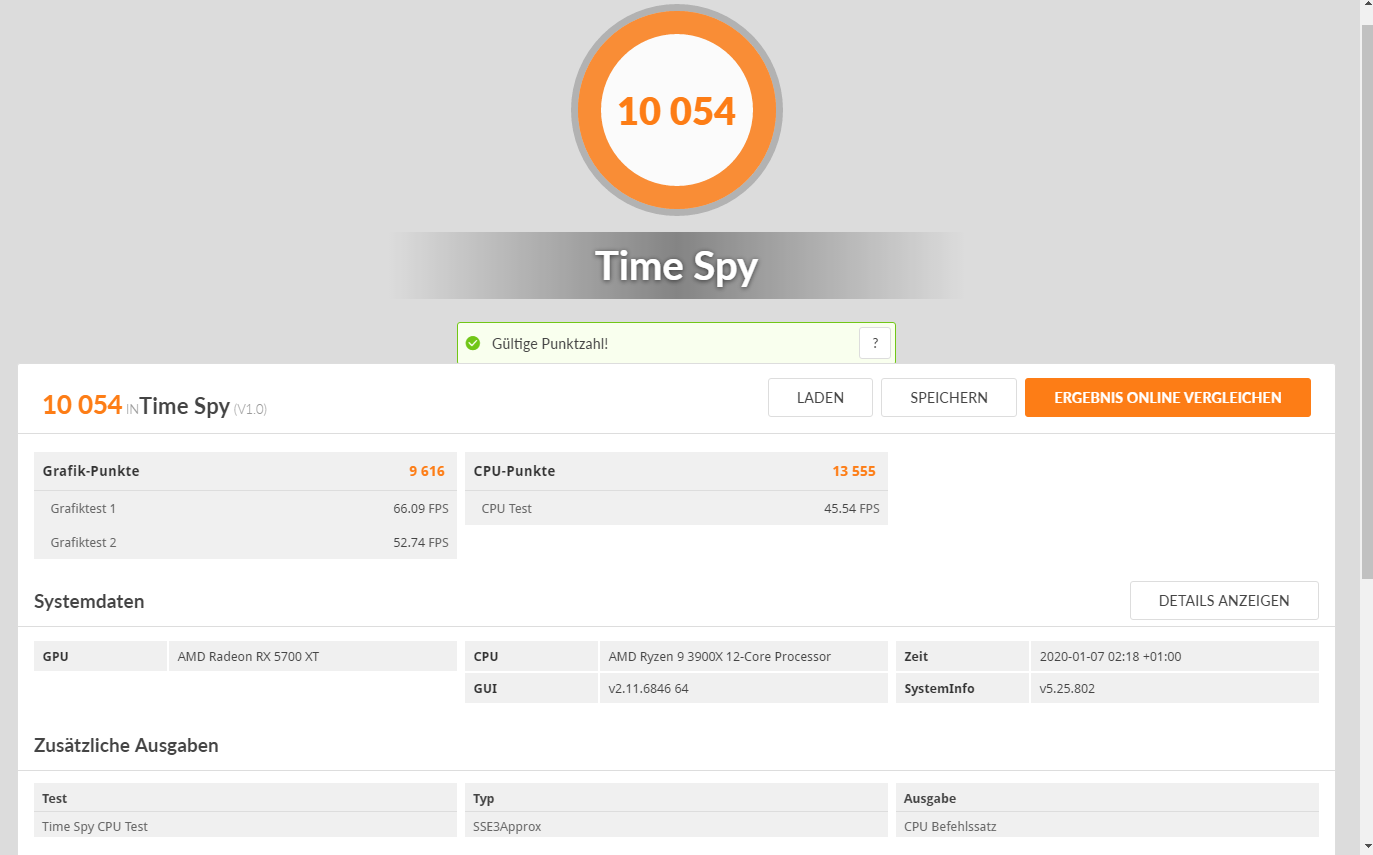Click the orange 10 054 score circle

coord(677,110)
